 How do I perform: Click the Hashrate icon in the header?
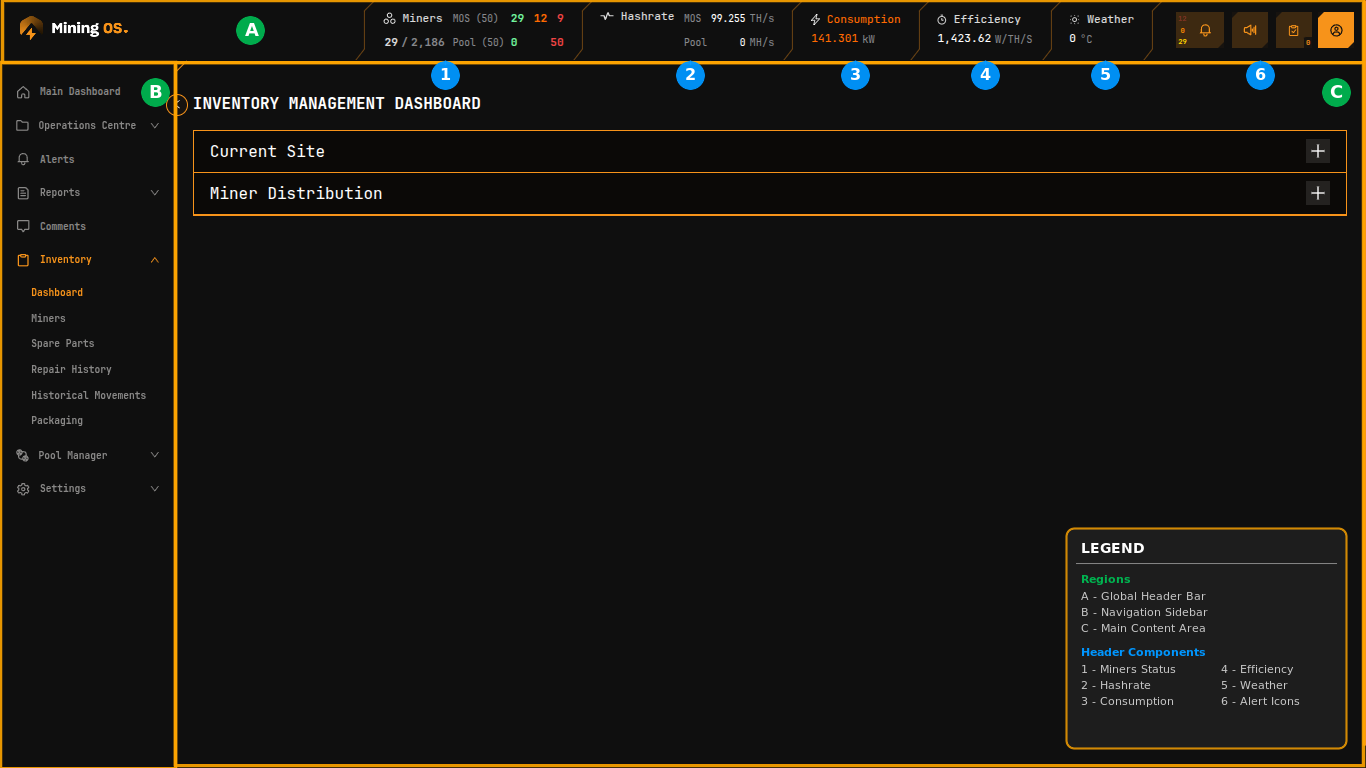(x=607, y=16)
